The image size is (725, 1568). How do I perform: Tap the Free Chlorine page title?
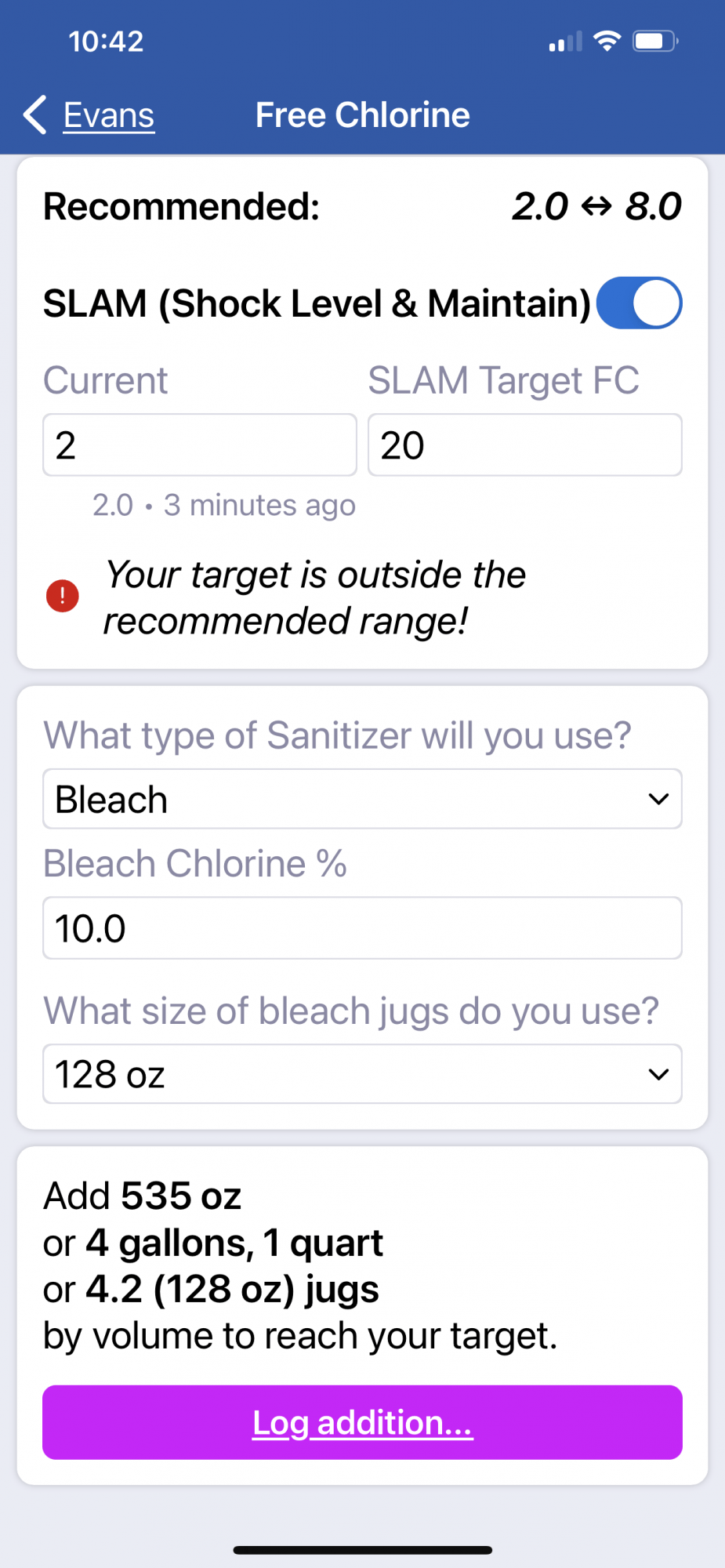[x=363, y=115]
